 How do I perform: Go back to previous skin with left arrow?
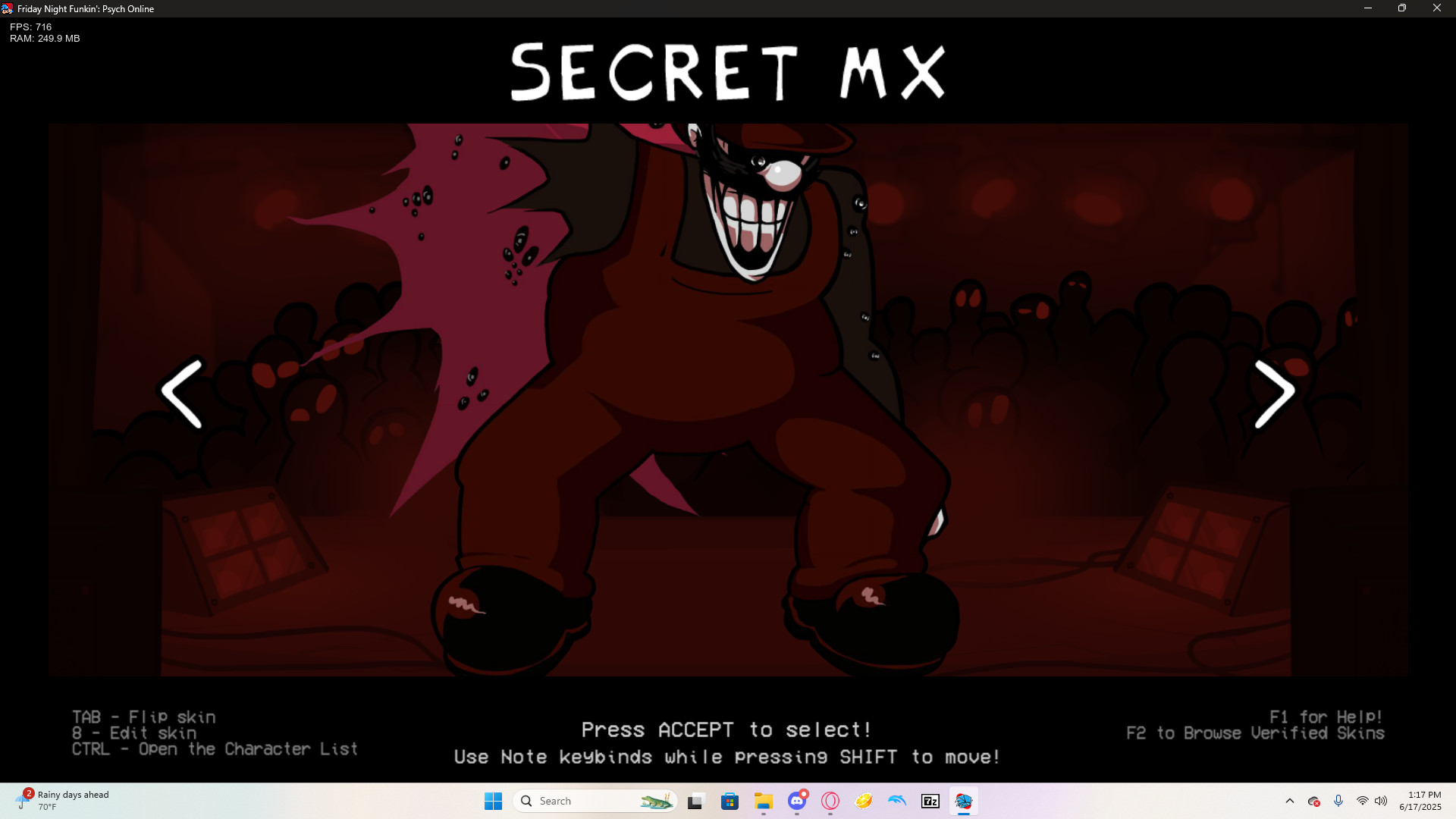[x=181, y=392]
